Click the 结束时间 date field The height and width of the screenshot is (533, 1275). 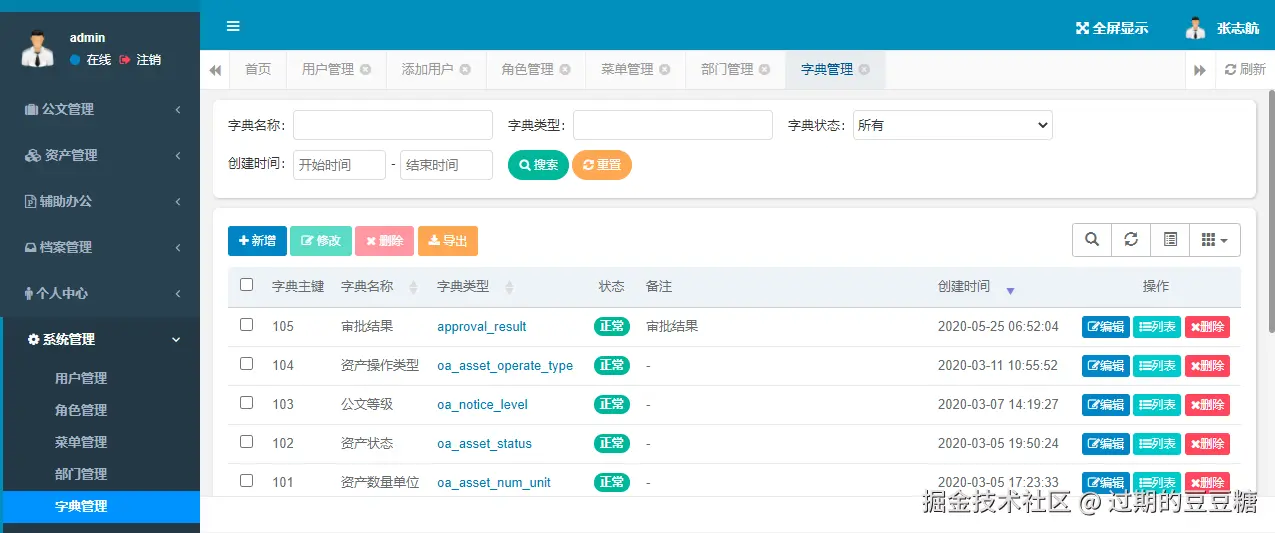[x=446, y=165]
